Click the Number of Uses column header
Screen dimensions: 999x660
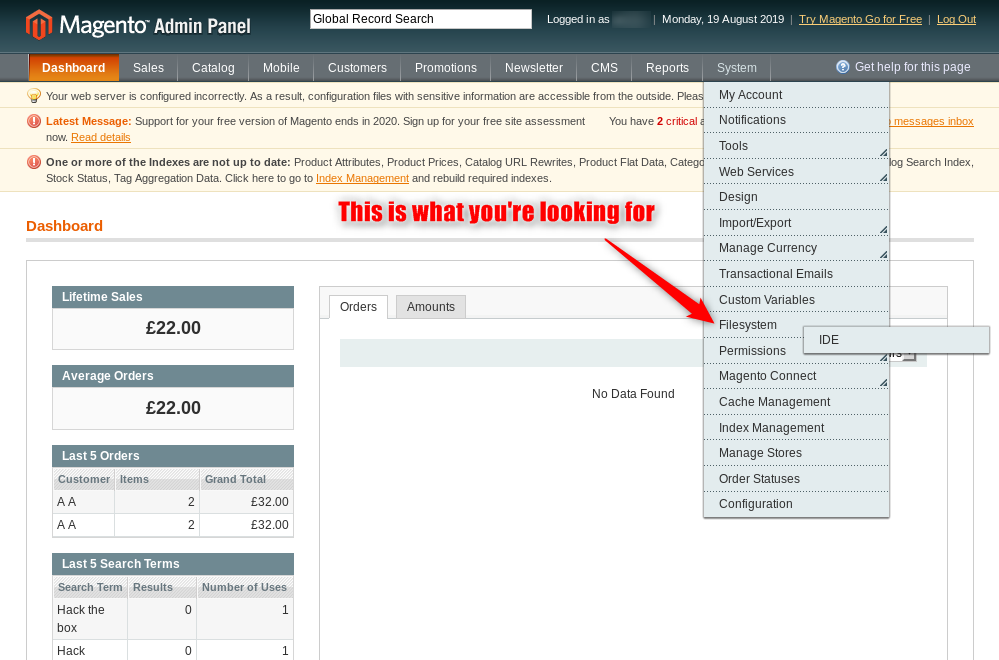(x=245, y=587)
